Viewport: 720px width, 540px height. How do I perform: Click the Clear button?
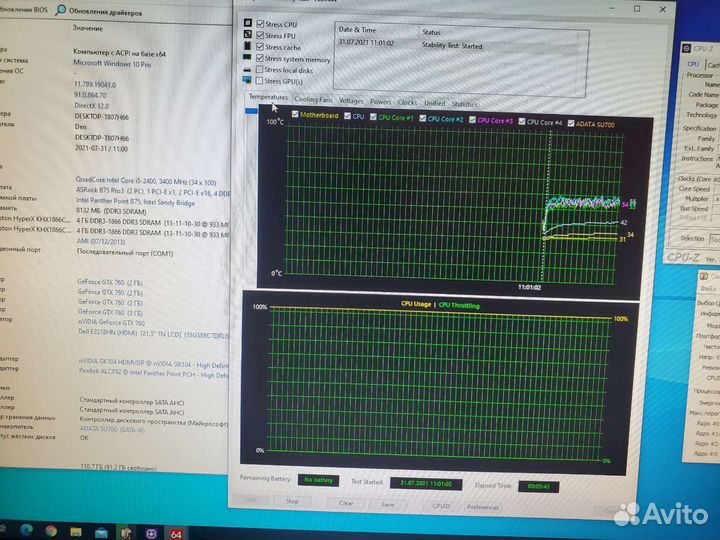[346, 503]
